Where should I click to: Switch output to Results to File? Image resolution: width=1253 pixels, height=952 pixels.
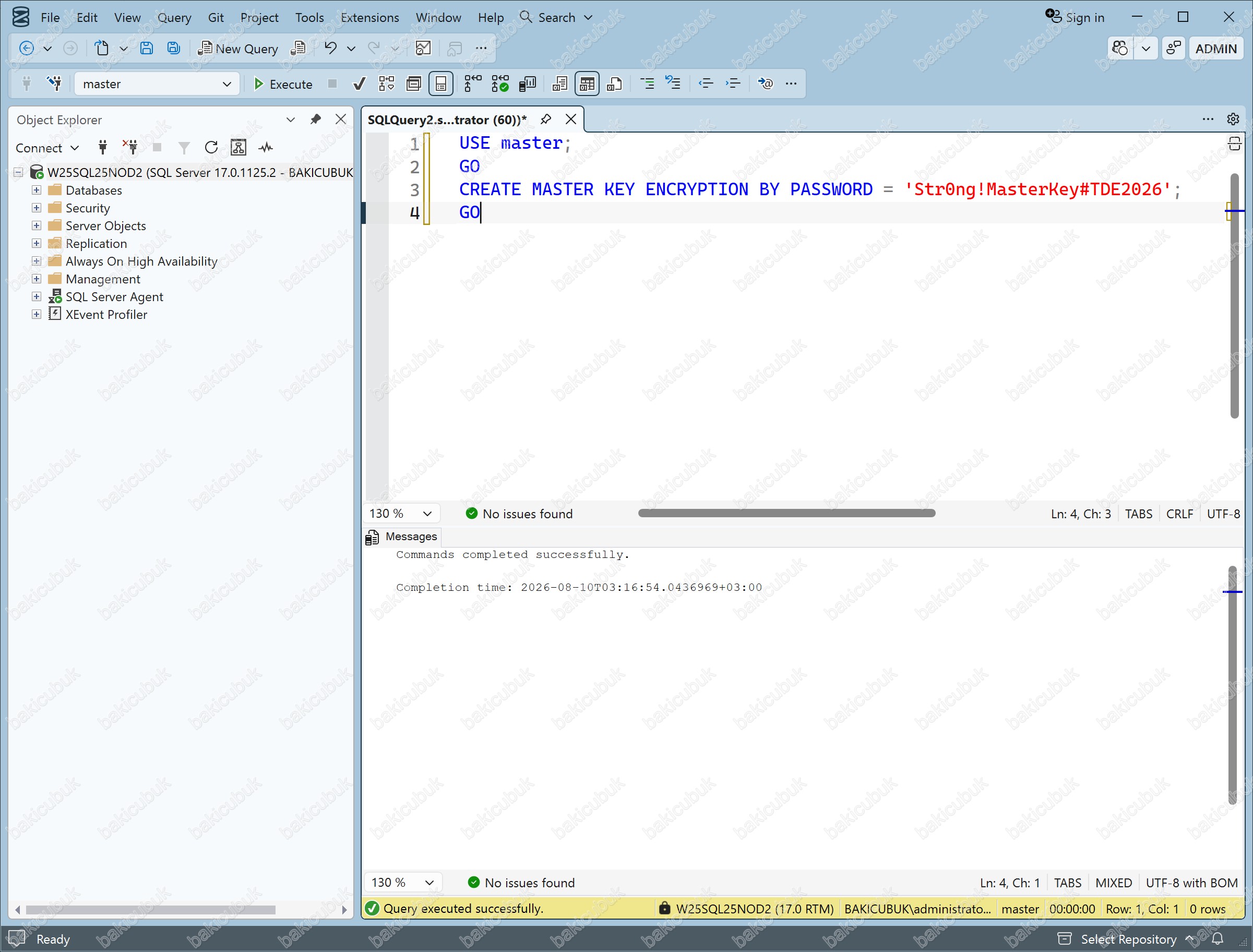point(615,84)
